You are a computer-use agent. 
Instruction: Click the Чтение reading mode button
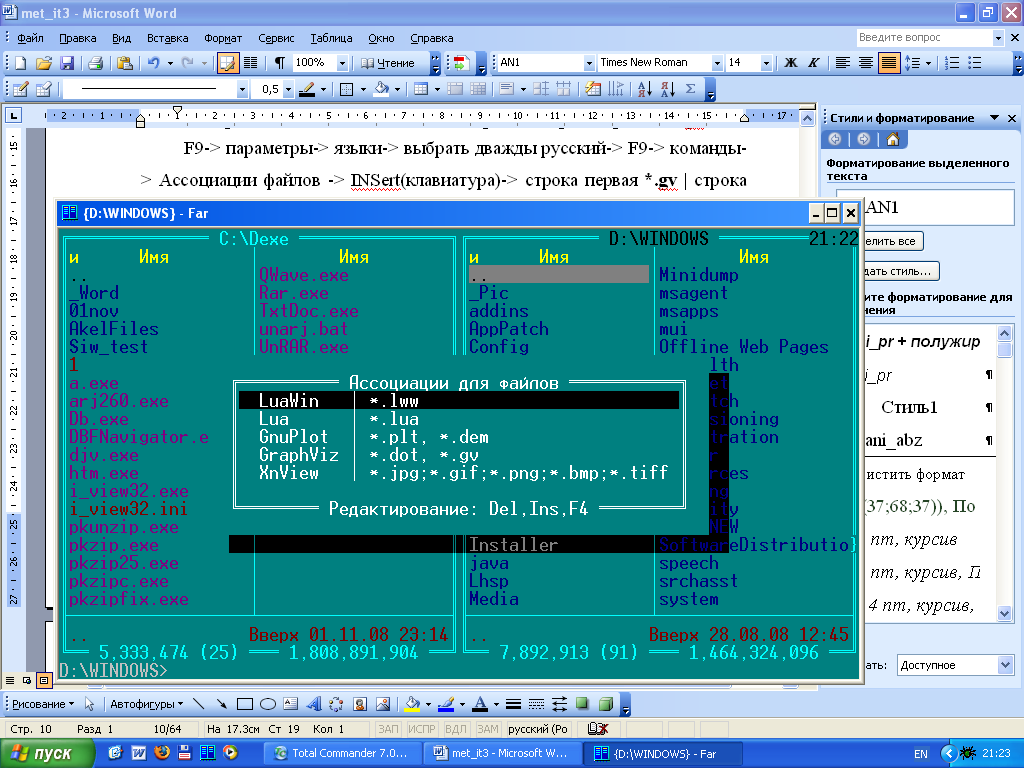(388, 63)
